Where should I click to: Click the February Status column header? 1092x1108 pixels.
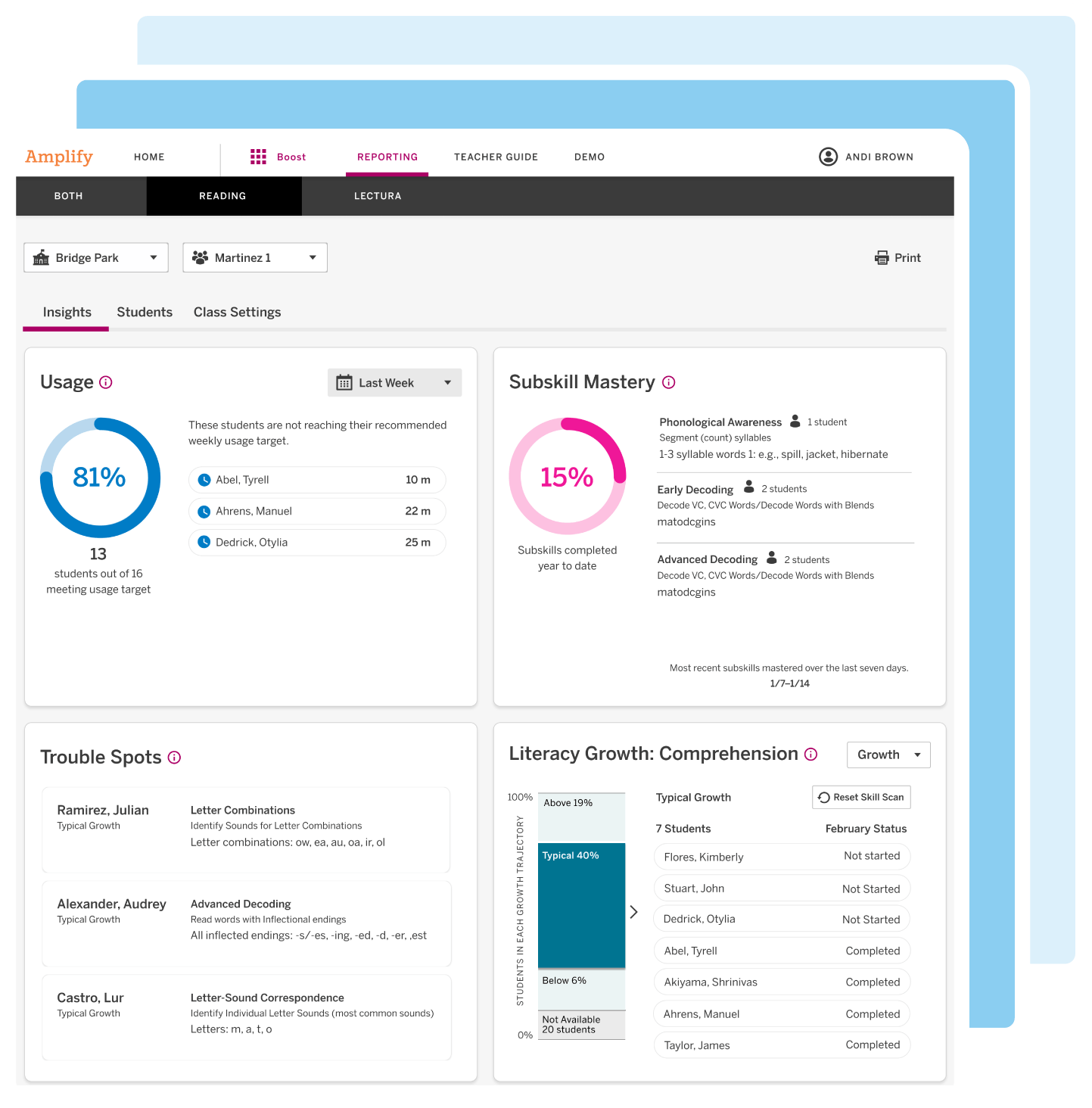[x=866, y=829]
